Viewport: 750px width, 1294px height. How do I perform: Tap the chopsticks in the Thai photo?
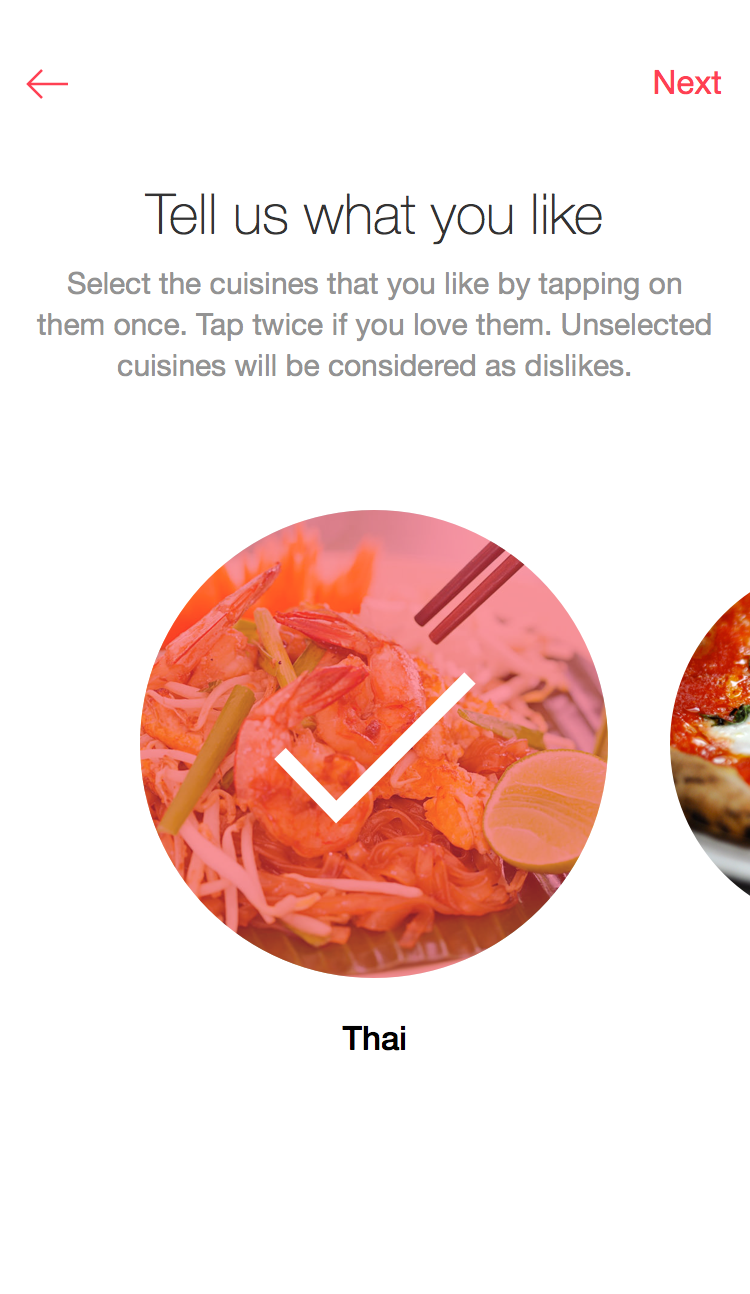[x=468, y=593]
